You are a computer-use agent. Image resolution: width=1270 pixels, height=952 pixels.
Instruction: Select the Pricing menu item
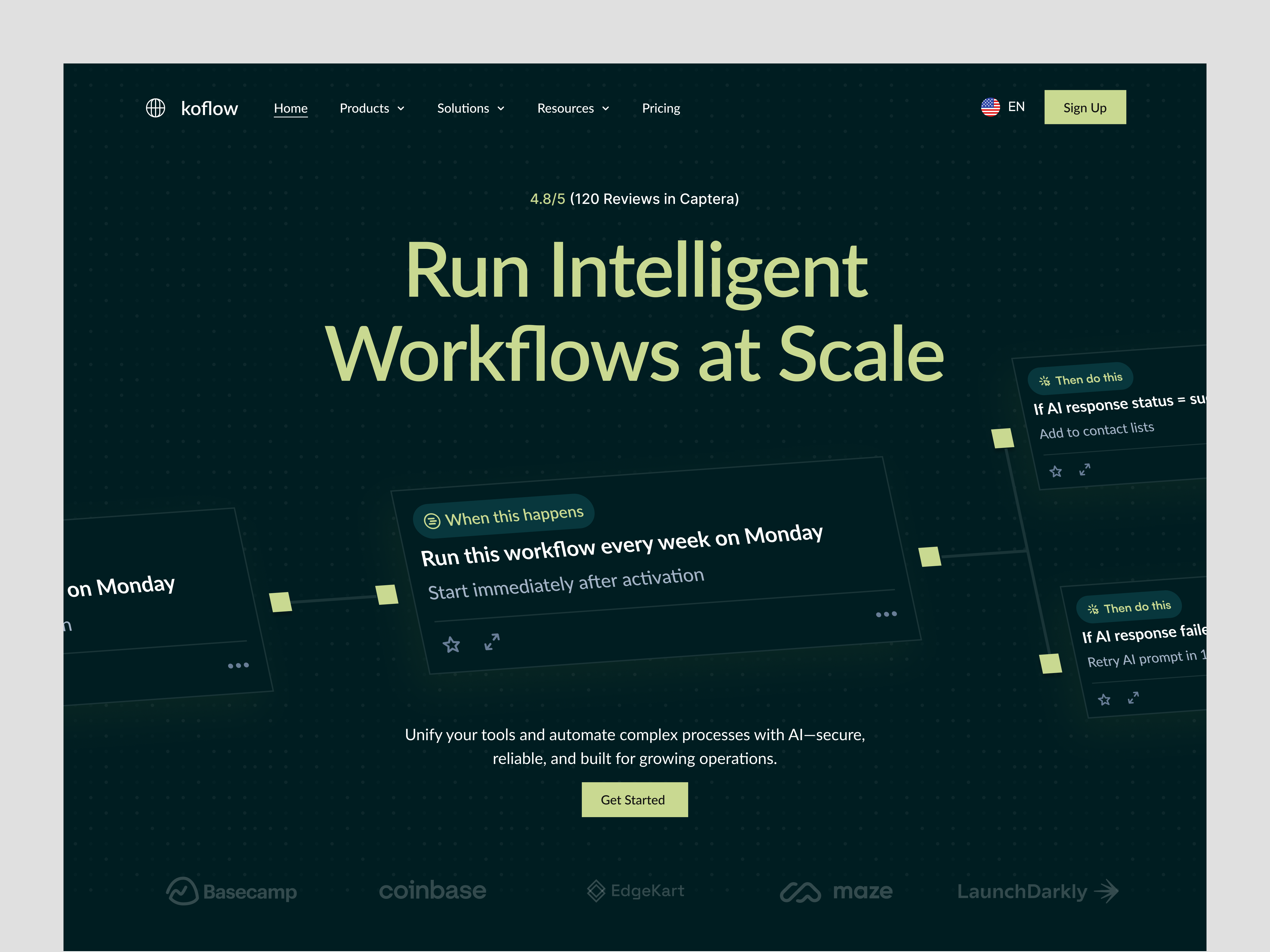[x=661, y=108]
